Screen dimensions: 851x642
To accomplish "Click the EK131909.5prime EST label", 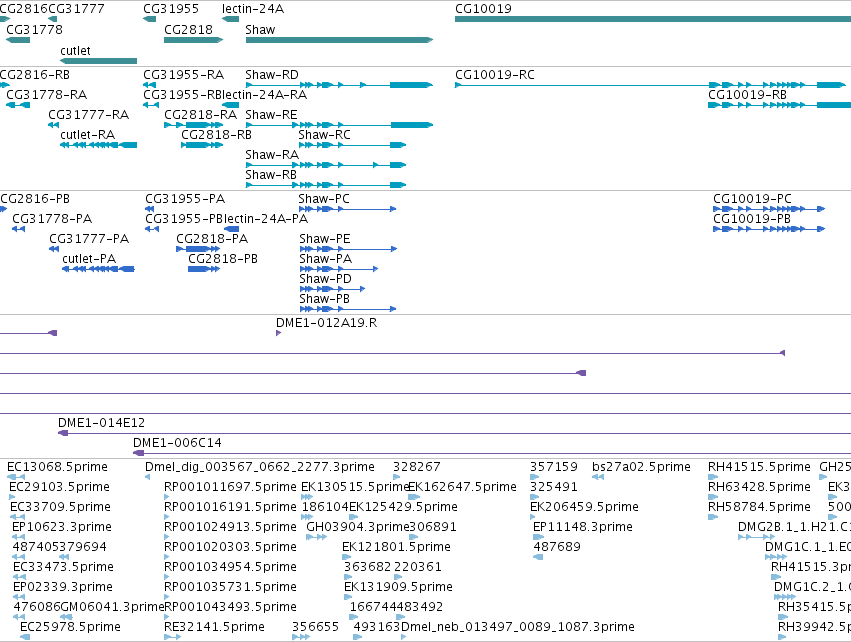I will click(x=398, y=587).
